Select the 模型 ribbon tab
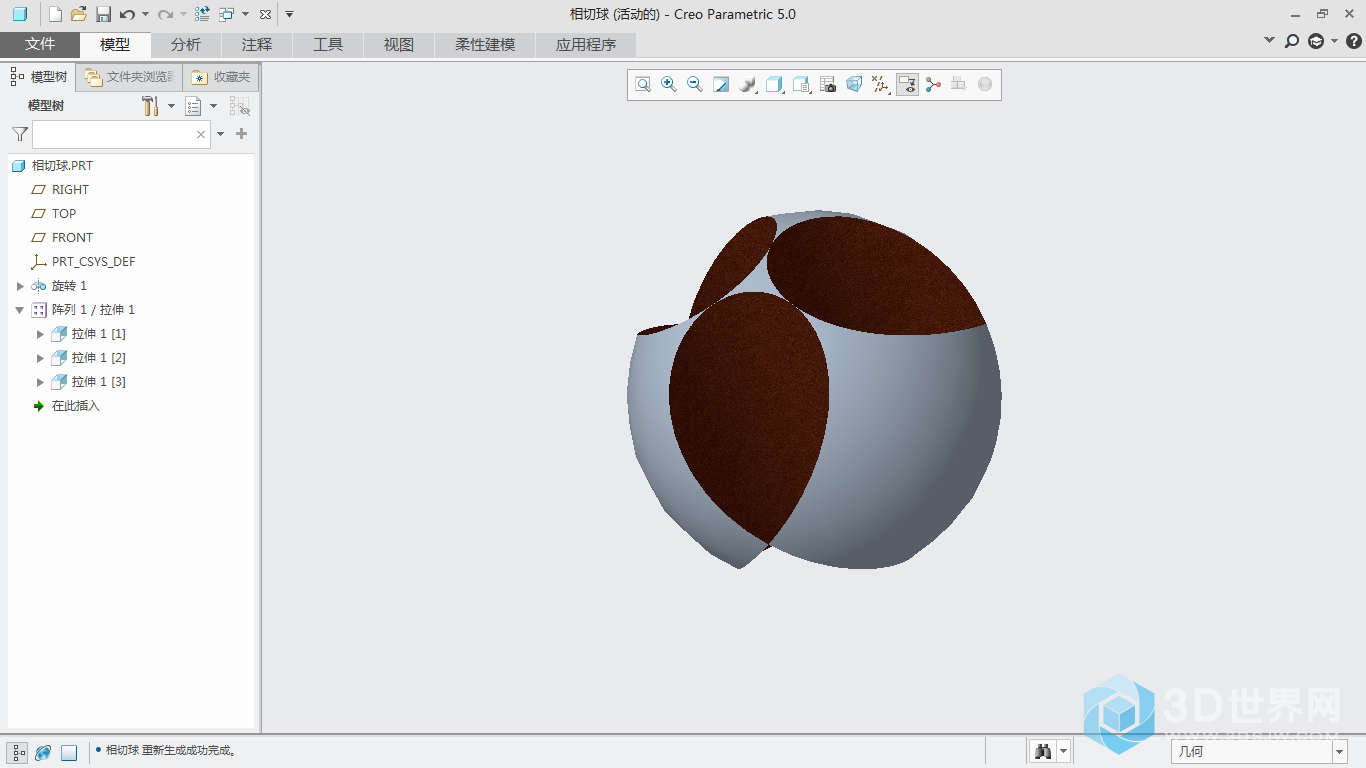This screenshot has height=768, width=1366. 115,45
